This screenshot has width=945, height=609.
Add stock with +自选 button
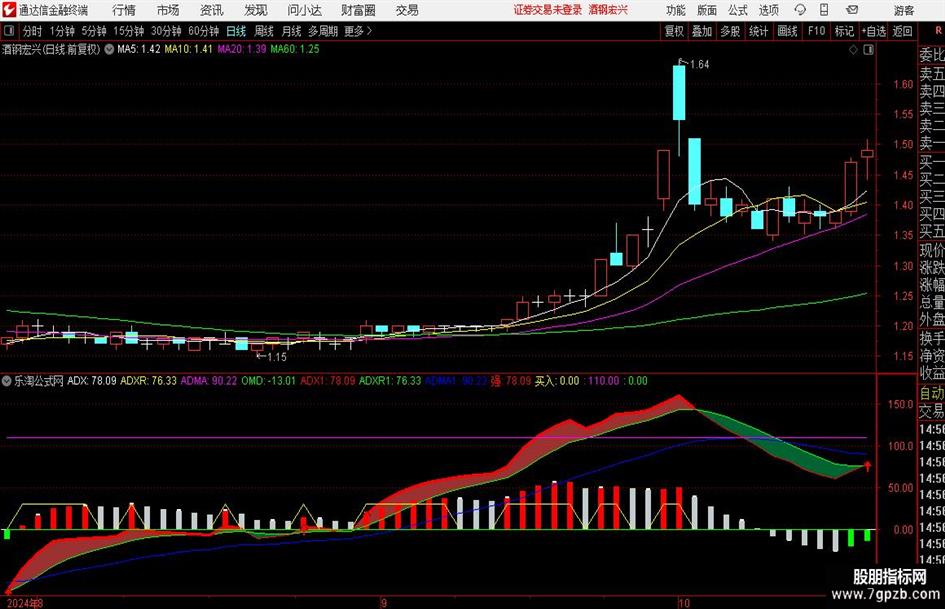click(874, 31)
